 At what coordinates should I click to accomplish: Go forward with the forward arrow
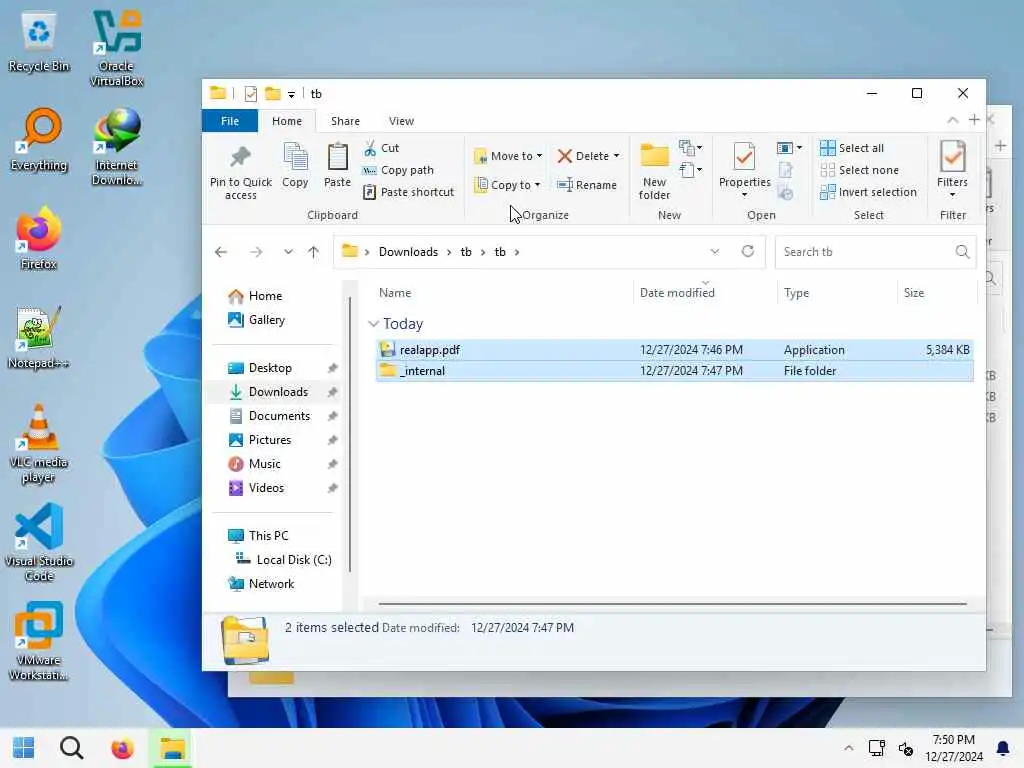click(256, 252)
